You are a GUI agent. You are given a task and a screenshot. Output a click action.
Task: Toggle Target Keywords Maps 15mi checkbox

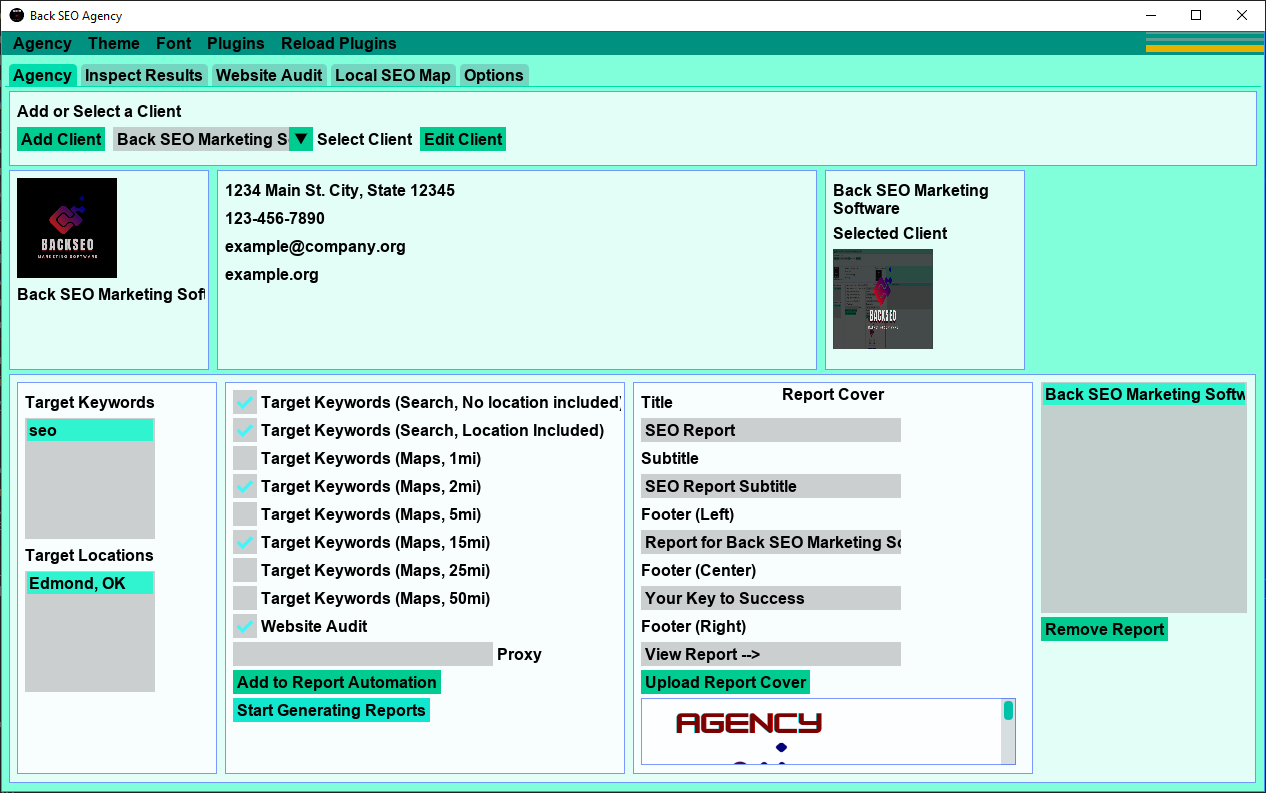pyautogui.click(x=245, y=542)
